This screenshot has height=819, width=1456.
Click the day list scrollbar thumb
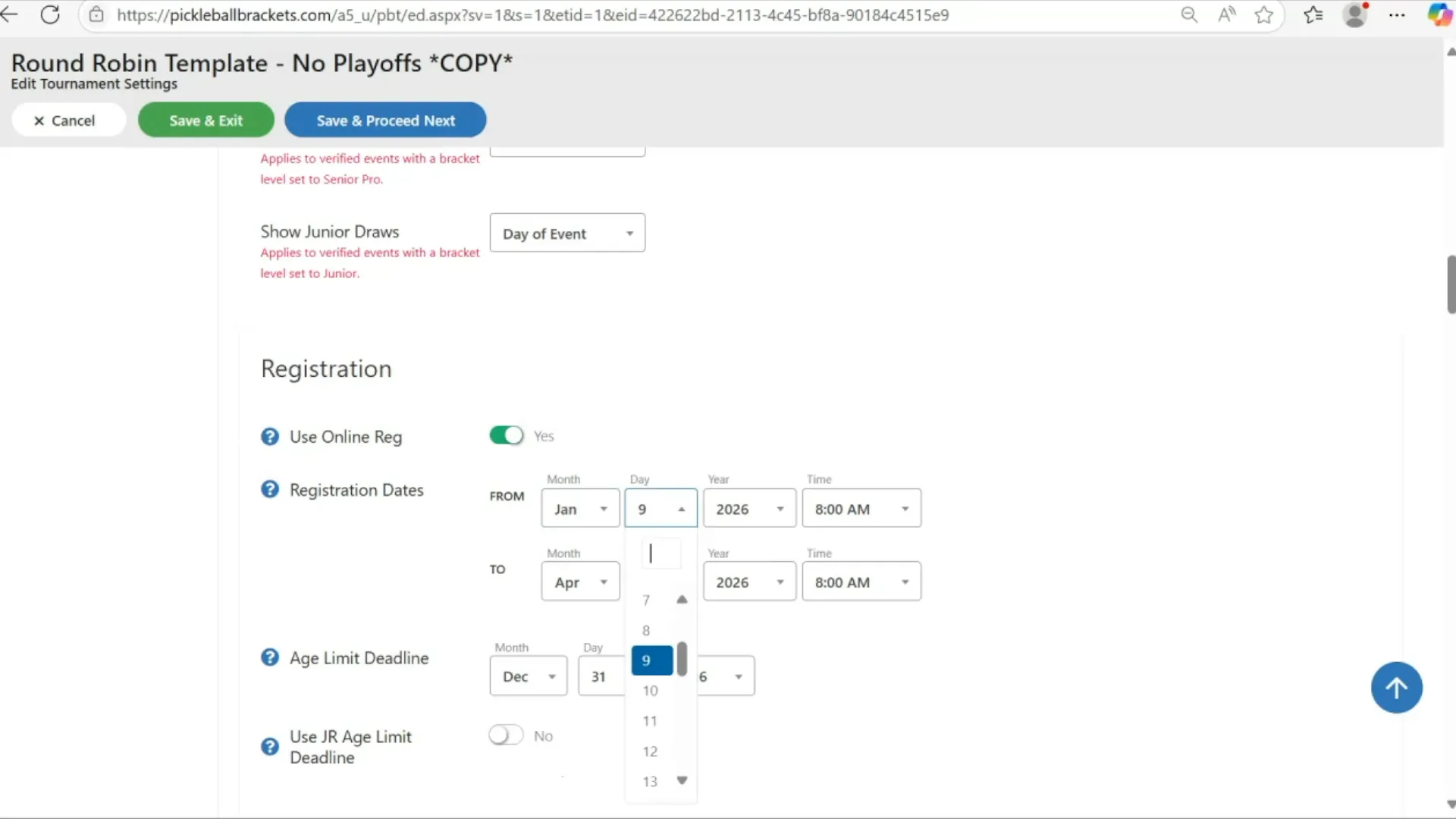point(682,659)
